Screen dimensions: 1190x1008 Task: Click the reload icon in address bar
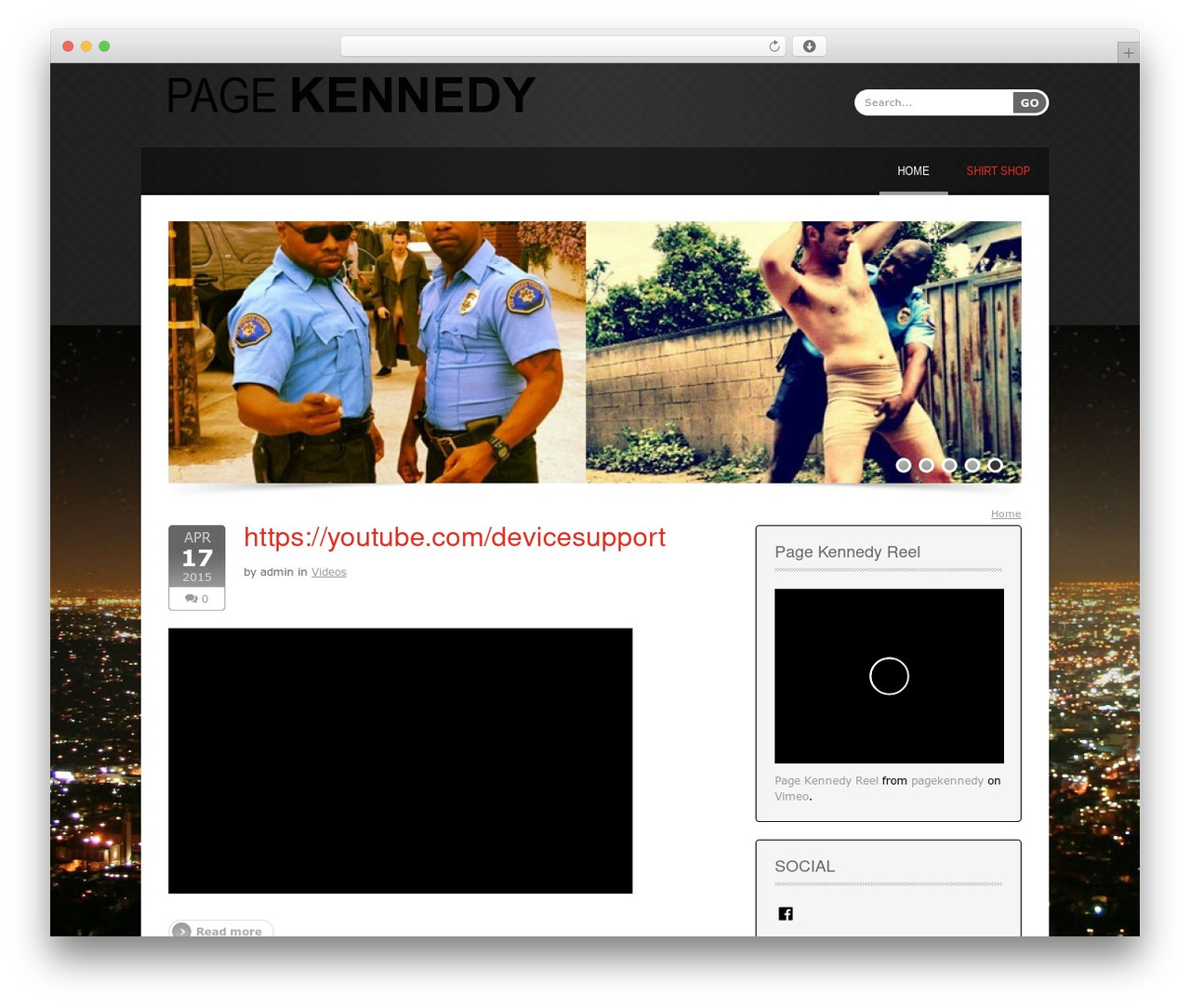(x=773, y=46)
